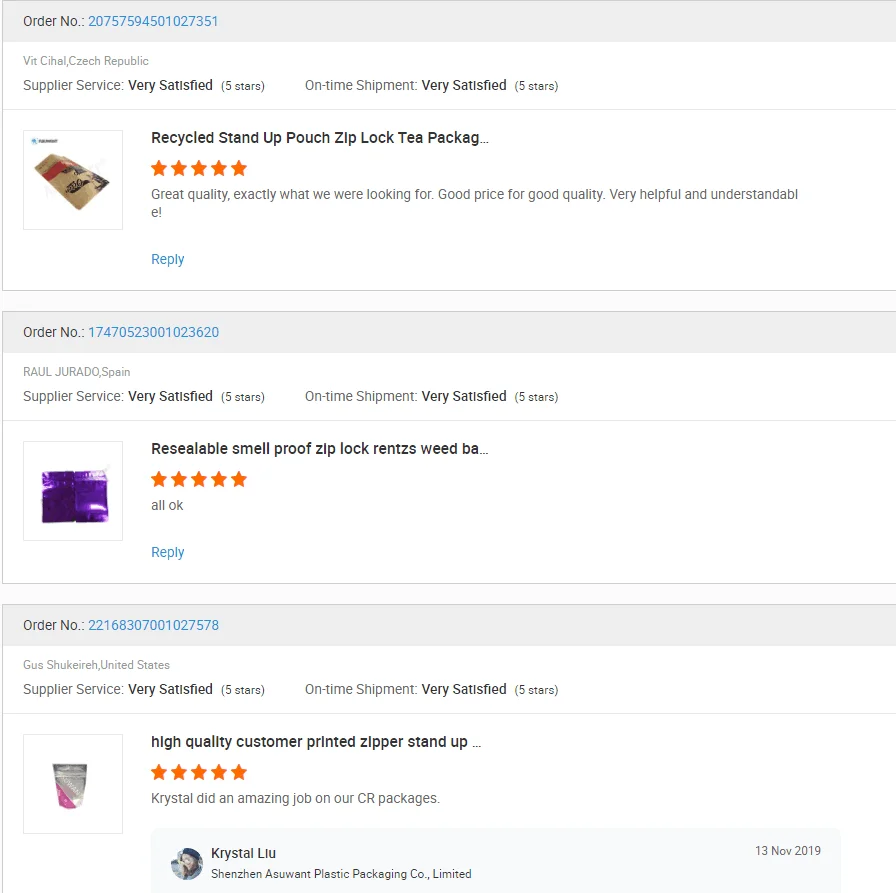Image resolution: width=896 pixels, height=893 pixels.
Task: Open Resealable smell proof zip lock product title
Action: pos(319,449)
